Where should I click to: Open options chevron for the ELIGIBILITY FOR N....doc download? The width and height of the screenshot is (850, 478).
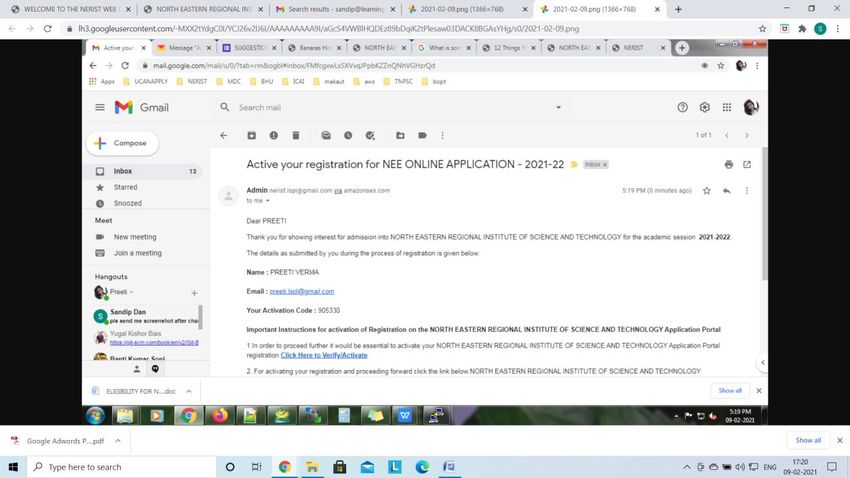pos(189,391)
